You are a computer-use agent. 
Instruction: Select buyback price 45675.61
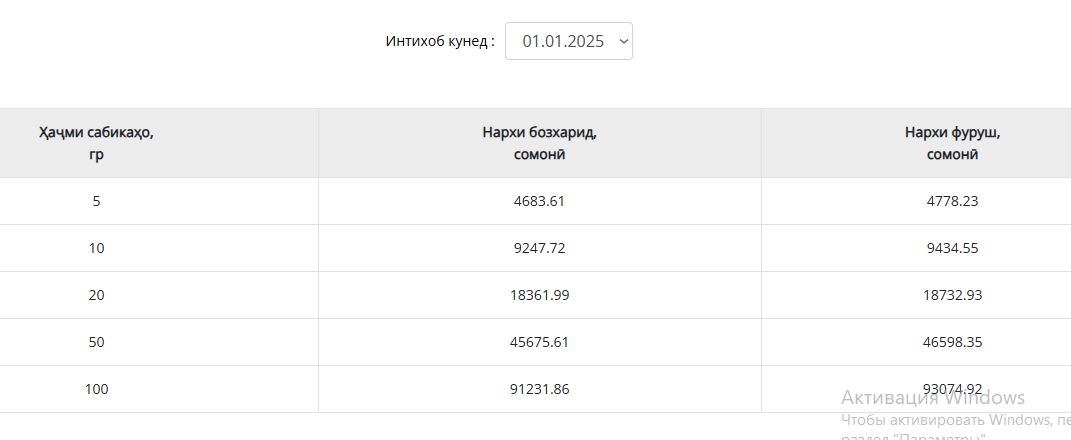coord(539,342)
